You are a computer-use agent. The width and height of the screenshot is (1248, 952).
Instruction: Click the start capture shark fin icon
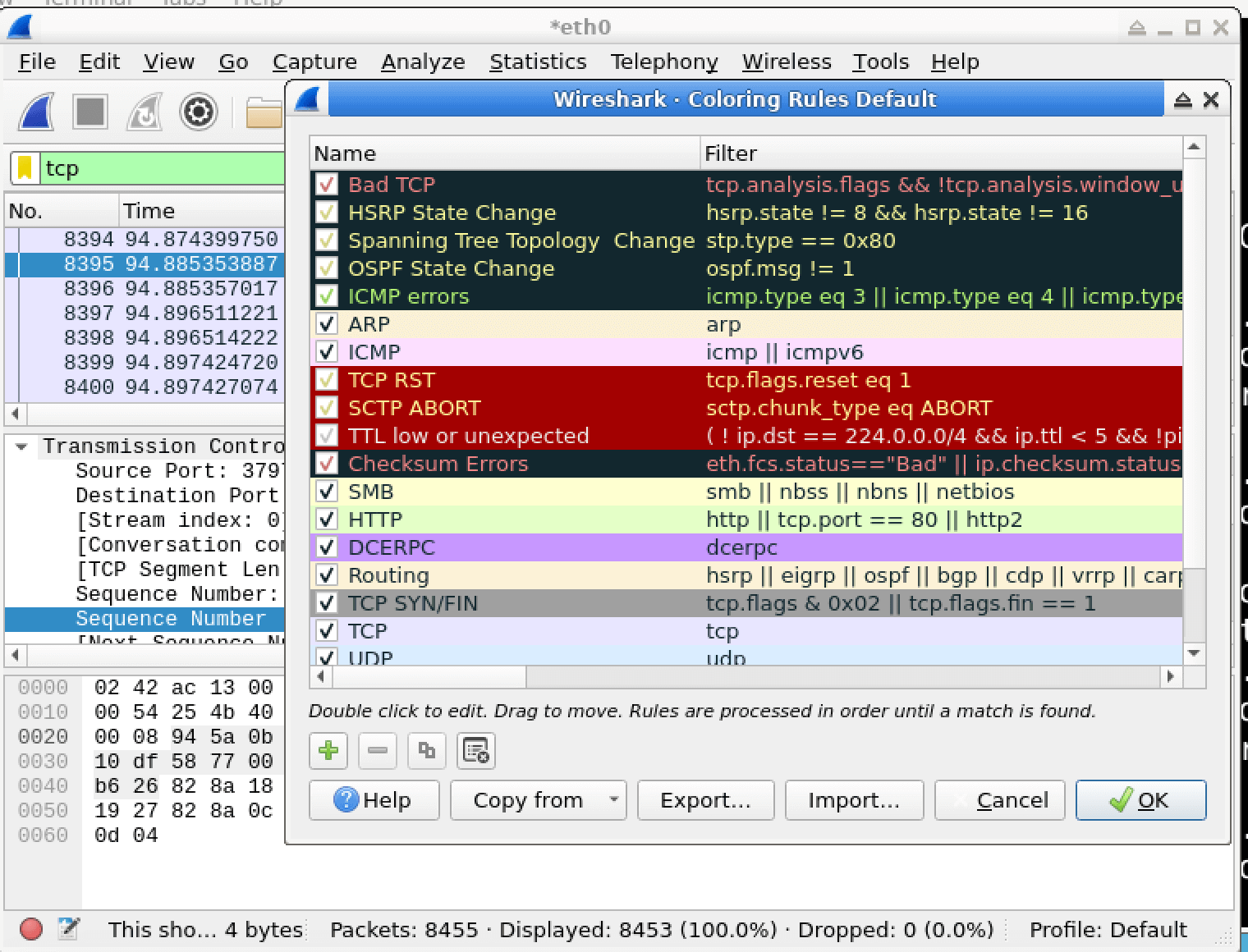[x=36, y=112]
